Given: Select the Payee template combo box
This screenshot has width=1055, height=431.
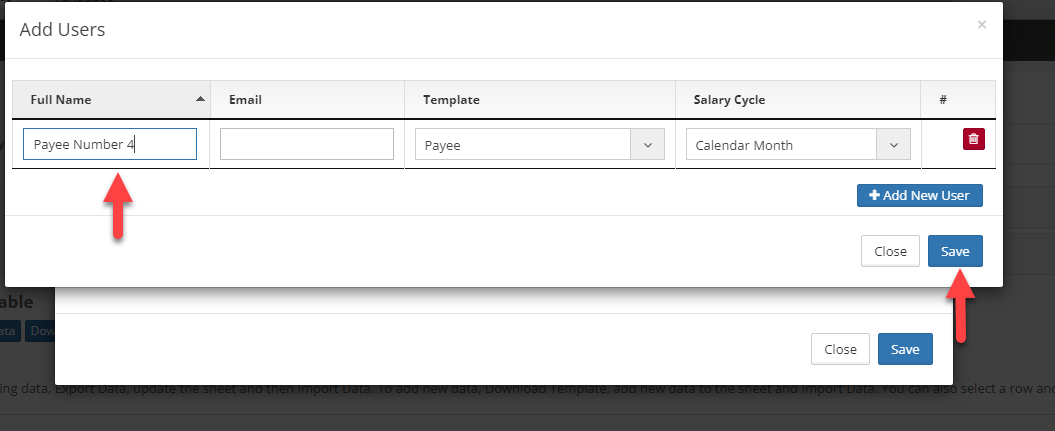Looking at the screenshot, I should click(523, 145).
